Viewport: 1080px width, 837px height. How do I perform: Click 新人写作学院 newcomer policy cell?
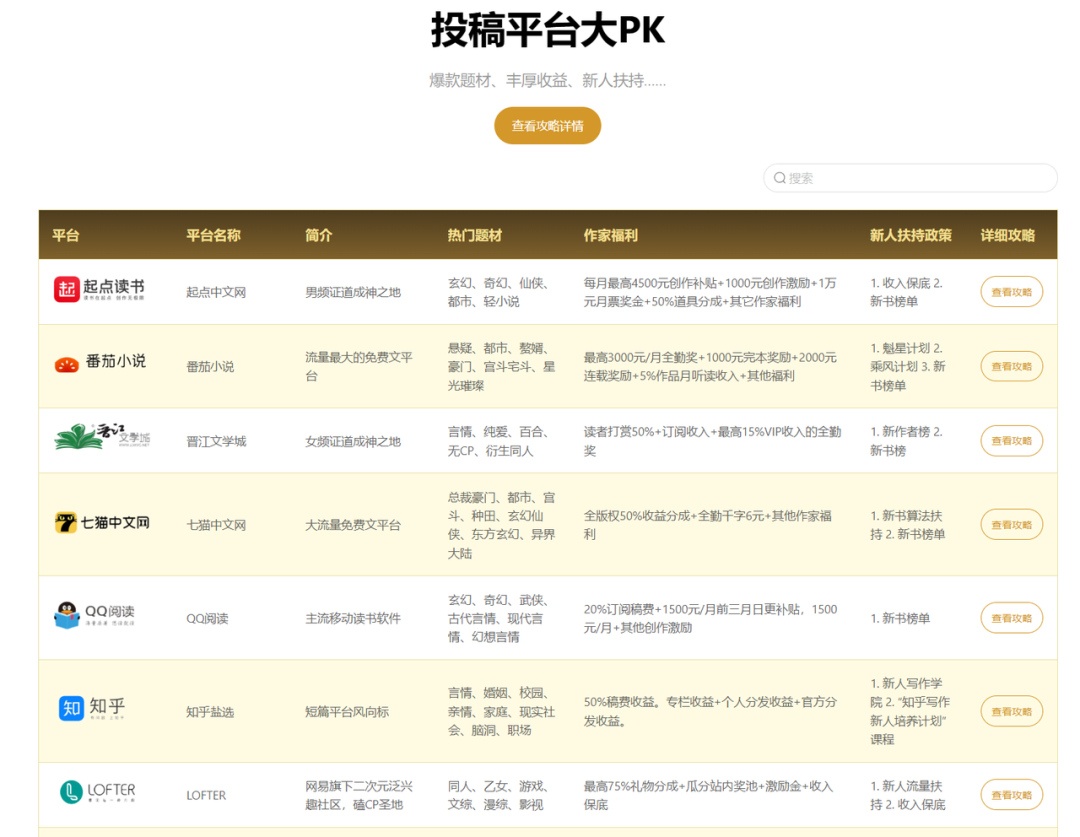click(910, 712)
